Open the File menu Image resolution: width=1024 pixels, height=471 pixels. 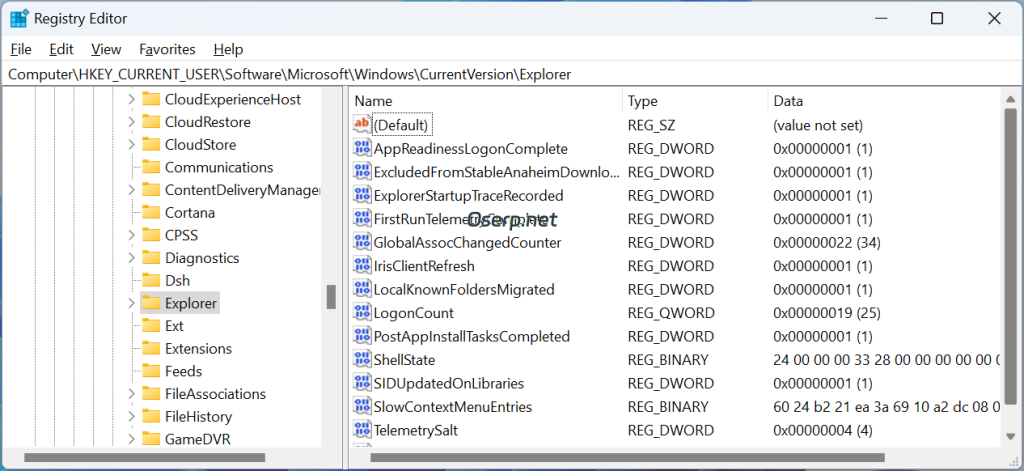pos(21,49)
